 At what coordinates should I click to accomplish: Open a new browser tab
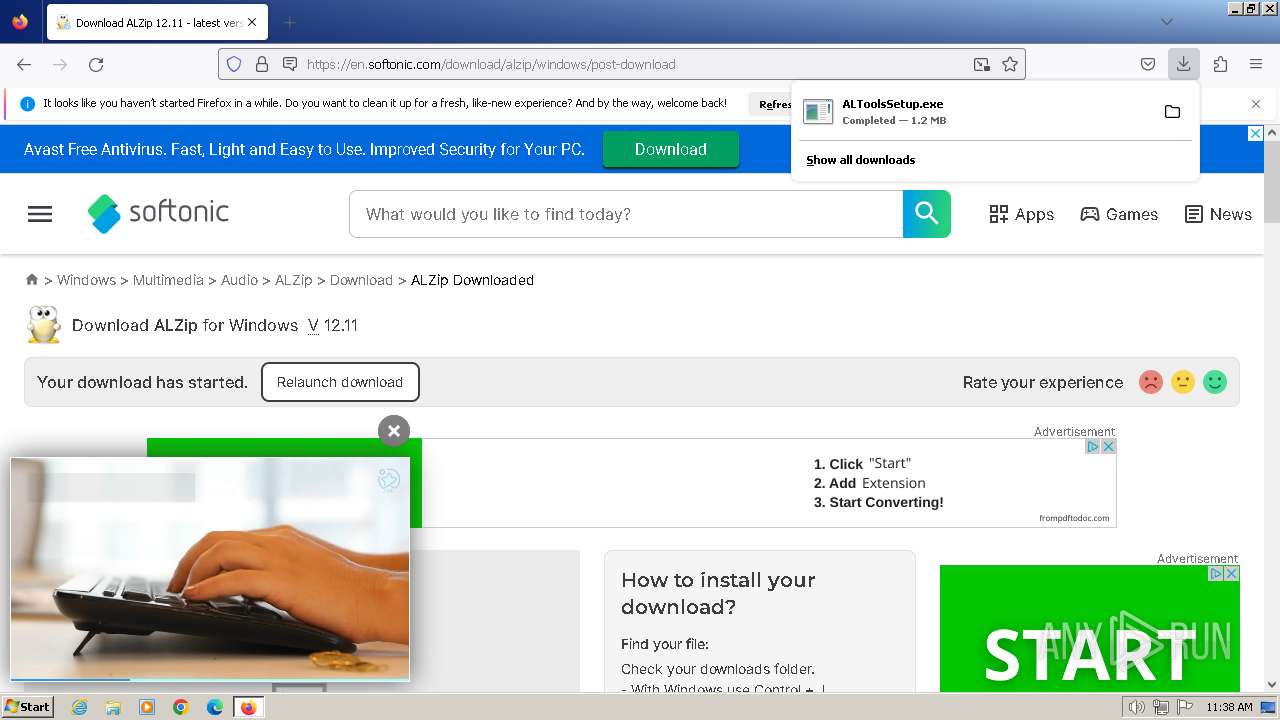289,22
